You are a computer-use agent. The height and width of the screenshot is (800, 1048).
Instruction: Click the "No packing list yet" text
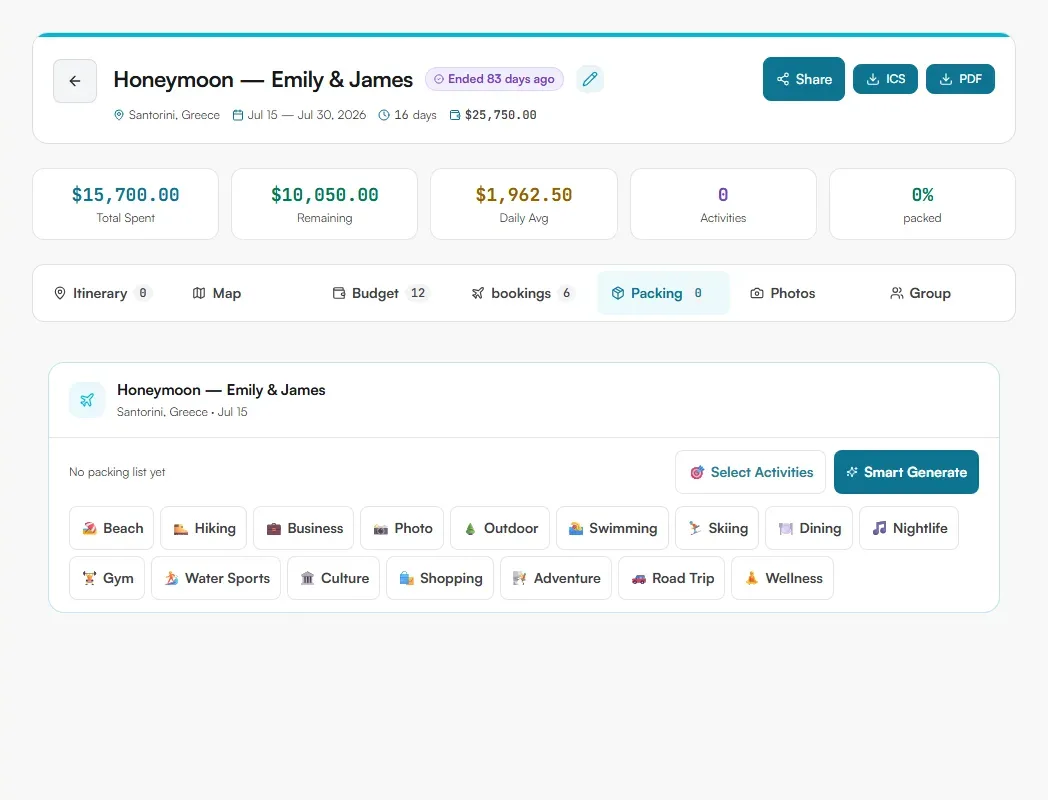click(117, 472)
